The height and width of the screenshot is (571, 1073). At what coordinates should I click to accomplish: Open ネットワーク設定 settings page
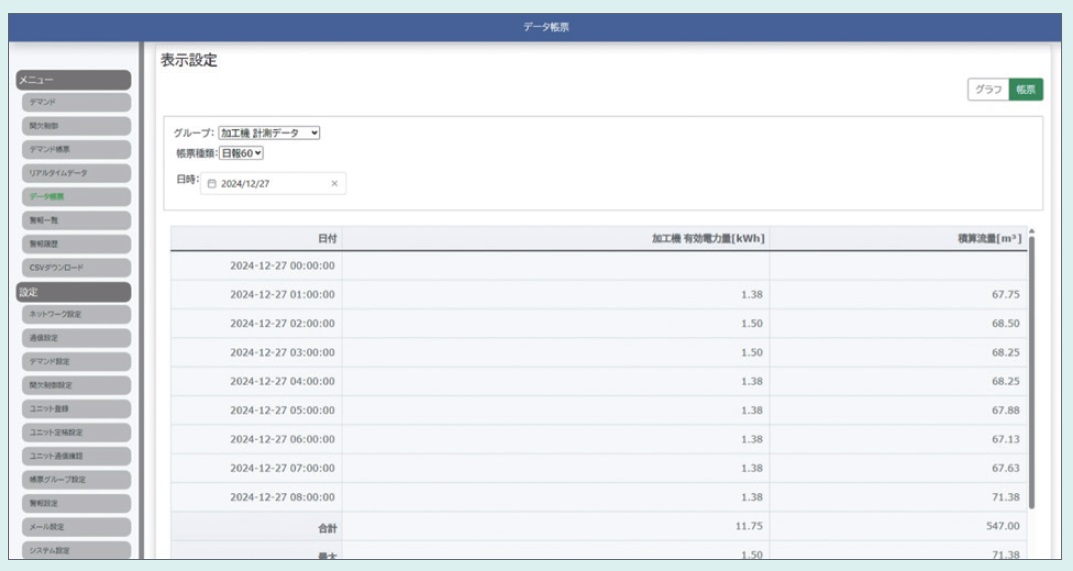pyautogui.click(x=76, y=314)
